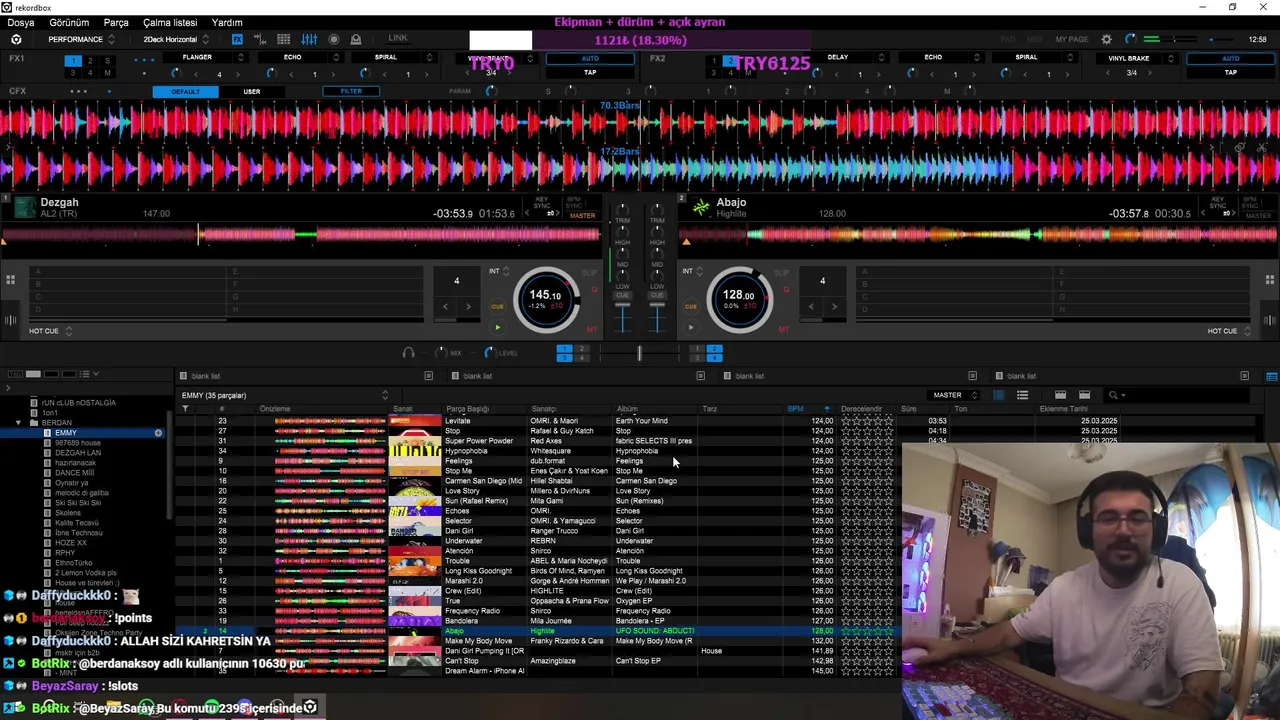Click the headphones cue icon
Viewport: 1280px width, 720px height.
coord(408,353)
